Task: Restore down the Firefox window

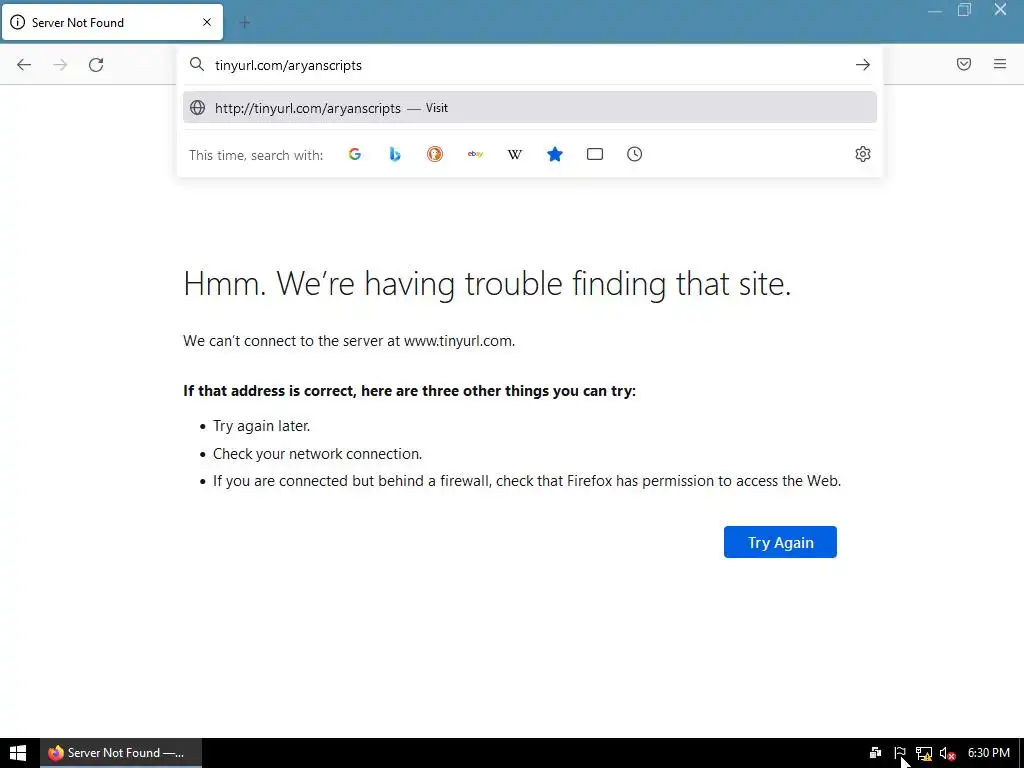Action: click(965, 10)
